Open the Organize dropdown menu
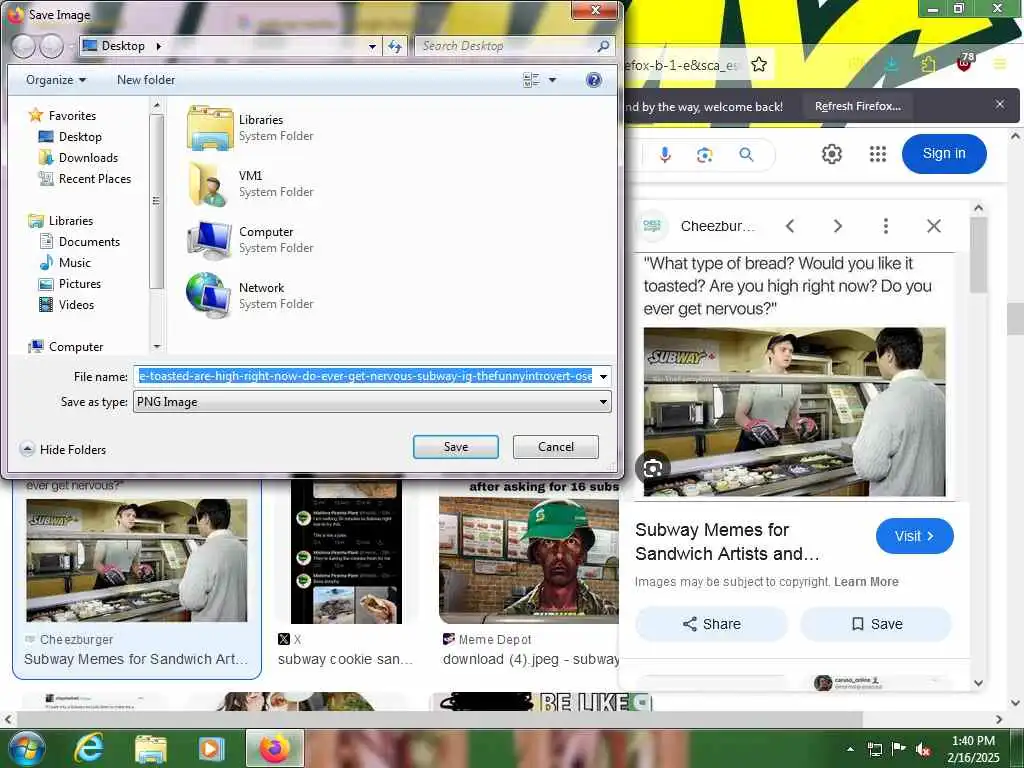The width and height of the screenshot is (1024, 768). point(56,80)
